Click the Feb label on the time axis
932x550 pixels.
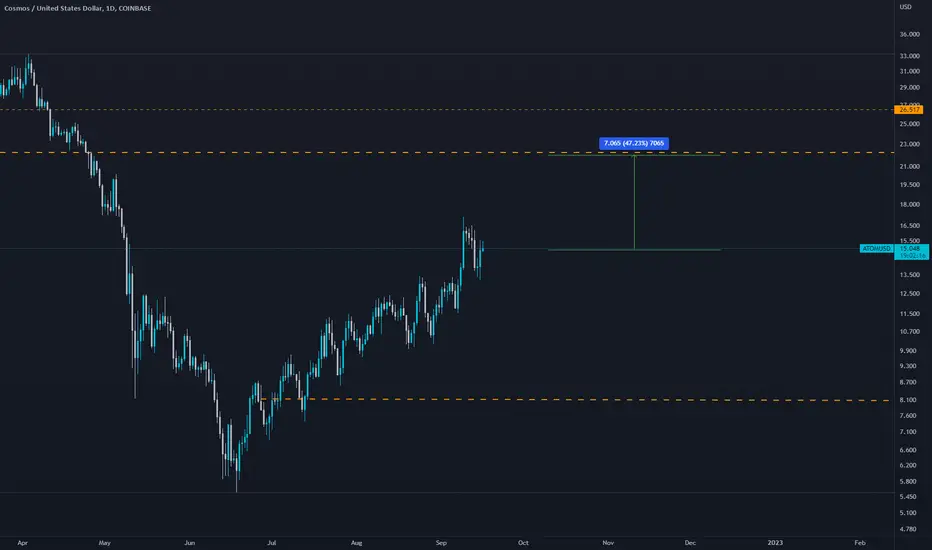coord(859,543)
